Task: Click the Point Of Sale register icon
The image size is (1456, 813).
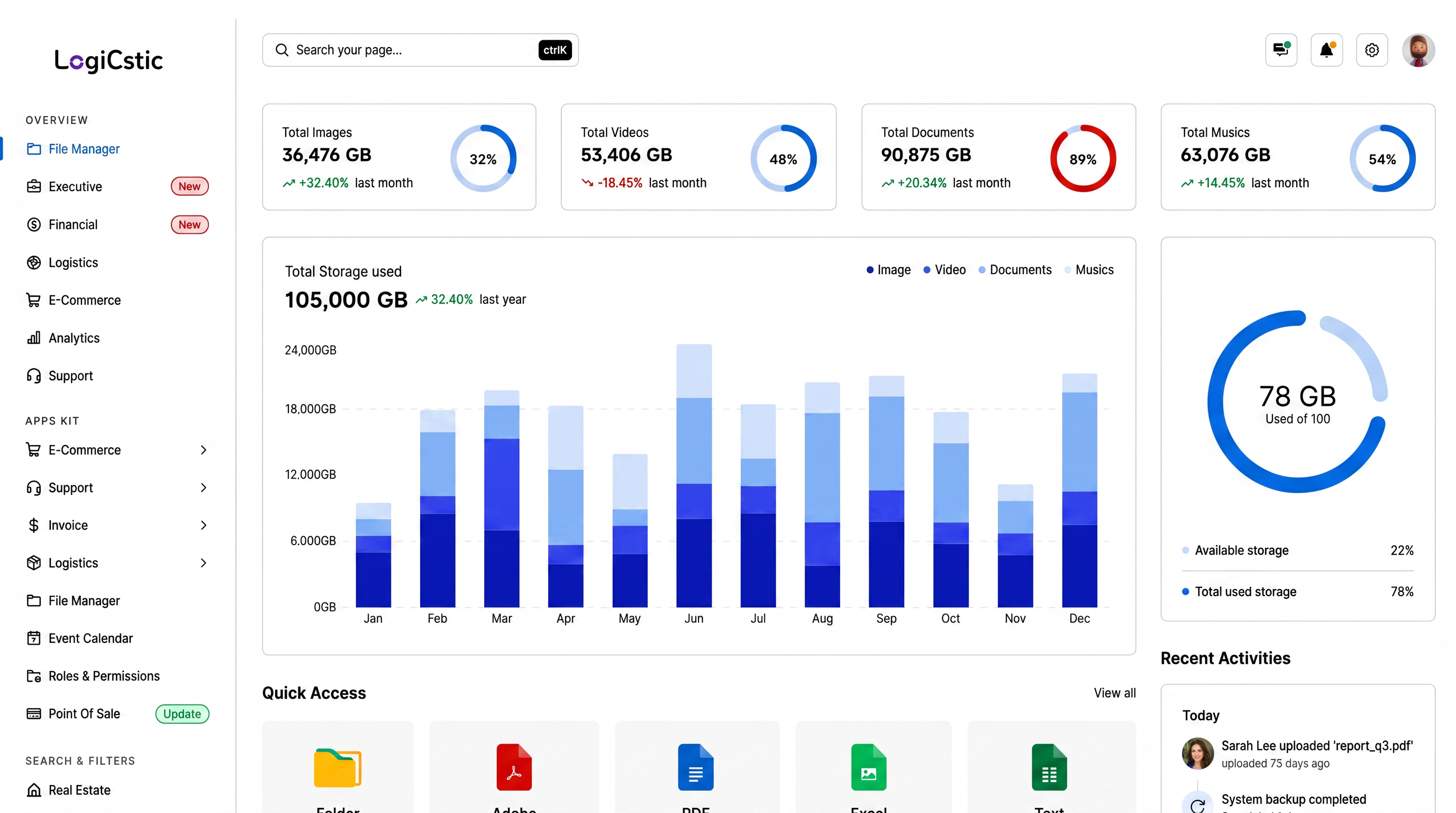Action: (34, 713)
